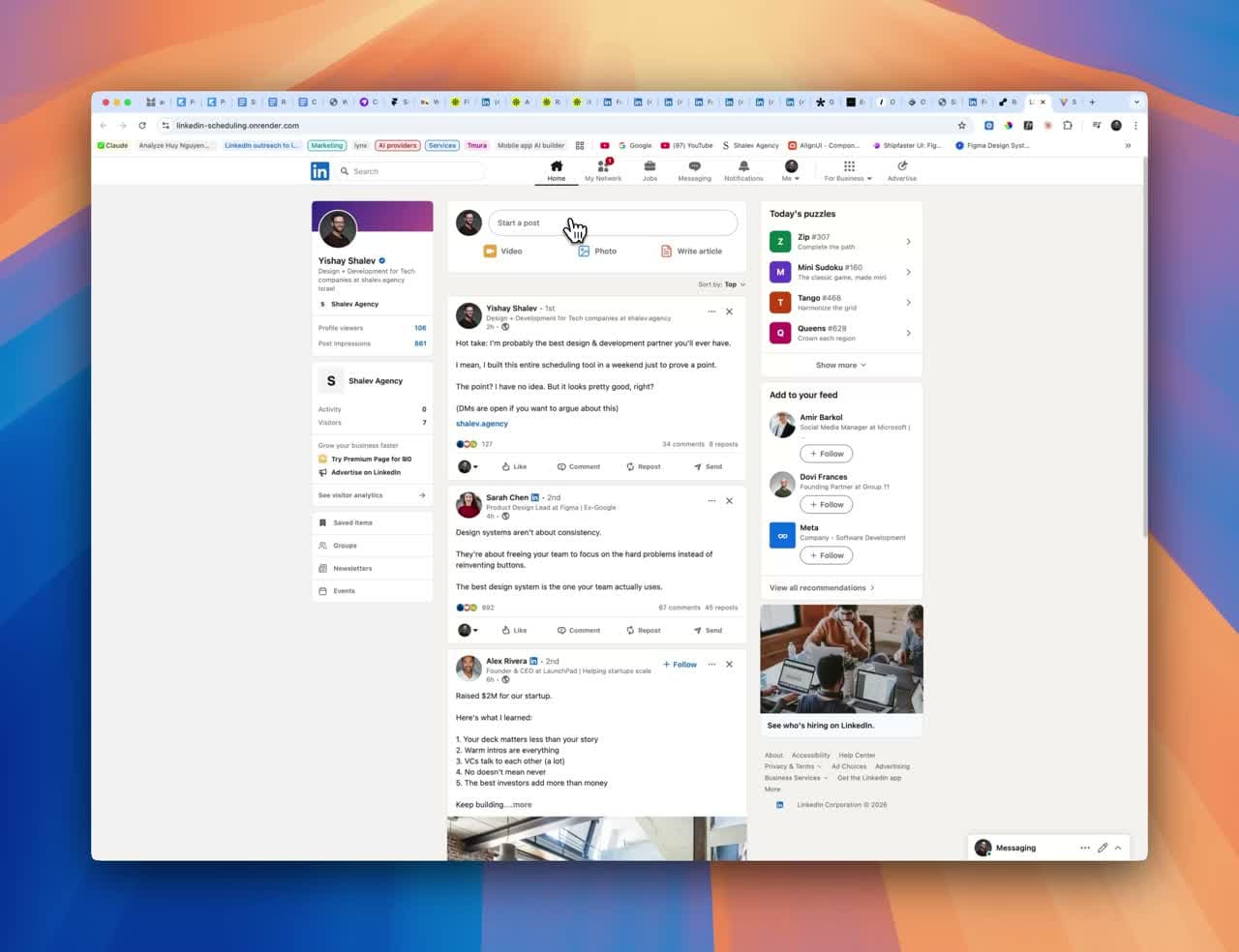The width and height of the screenshot is (1239, 952).
Task: Send Sarah Chen's post
Action: click(708, 630)
